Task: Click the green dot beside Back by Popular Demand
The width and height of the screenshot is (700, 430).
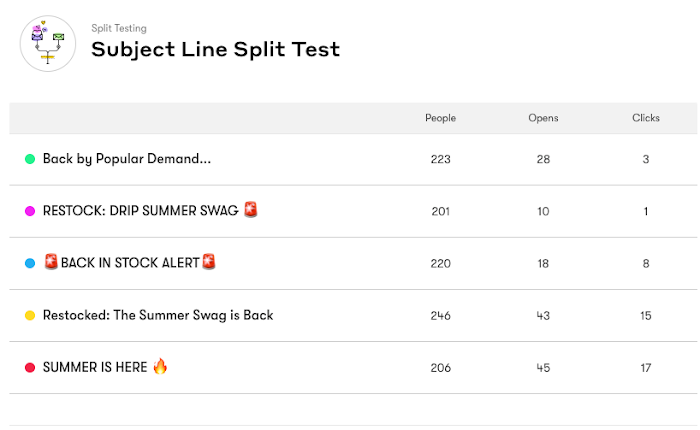Action: pos(30,159)
